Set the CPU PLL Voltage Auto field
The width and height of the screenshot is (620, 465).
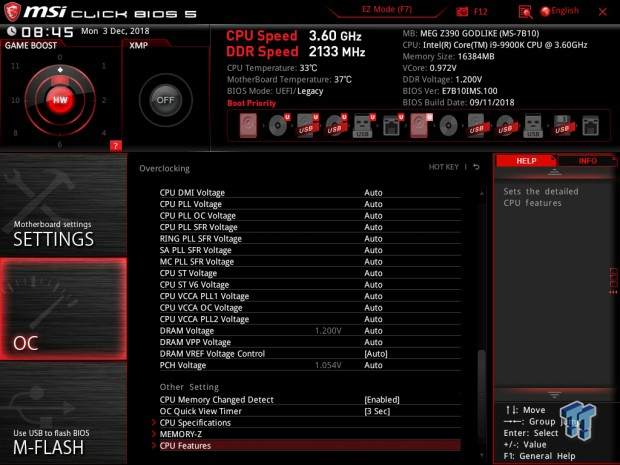pos(373,204)
